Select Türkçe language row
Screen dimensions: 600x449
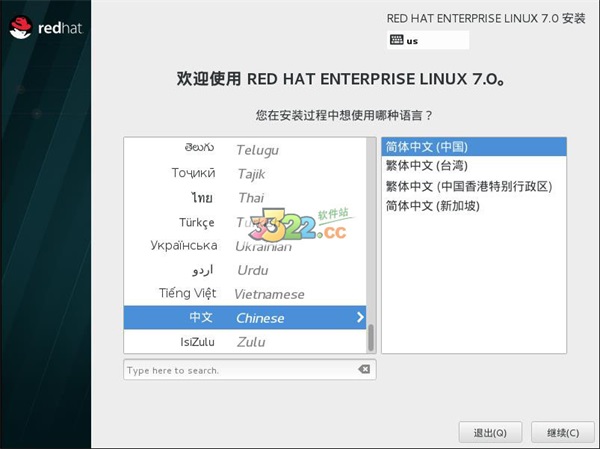[x=245, y=222]
